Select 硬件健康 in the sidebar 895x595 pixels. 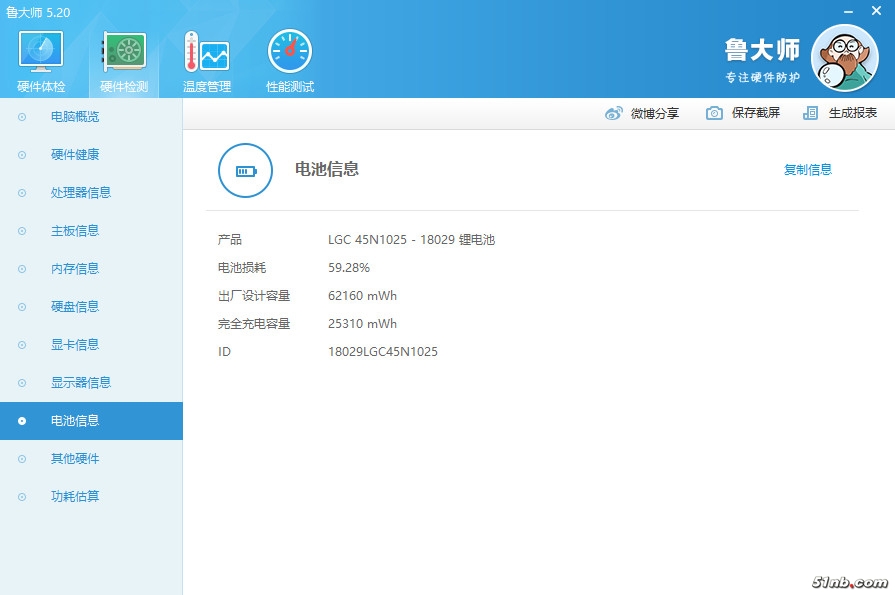click(x=75, y=155)
